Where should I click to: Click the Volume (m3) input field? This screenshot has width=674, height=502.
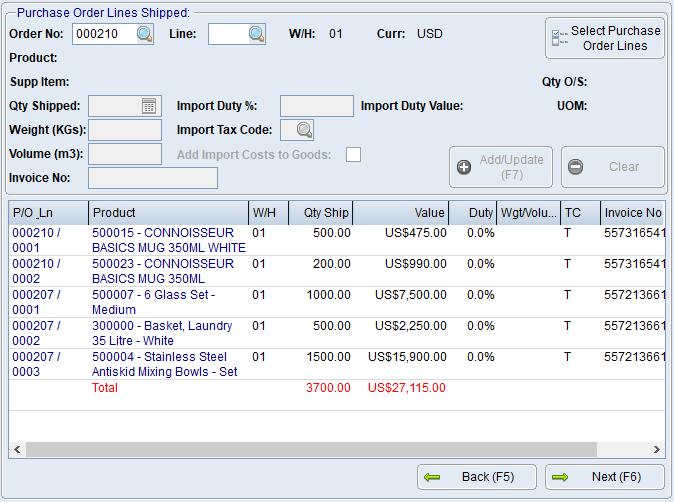(x=125, y=154)
